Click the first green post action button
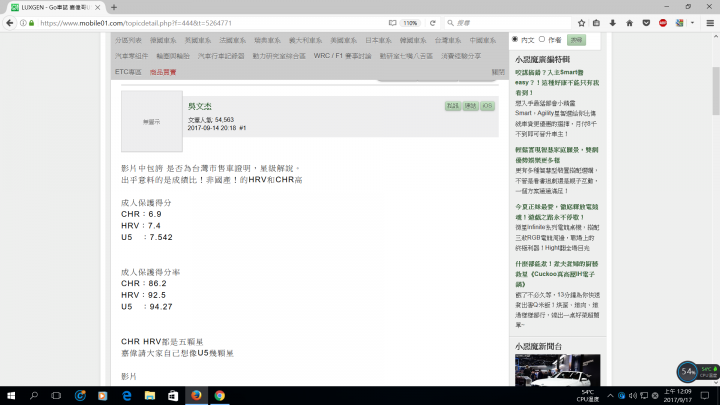 (453, 106)
